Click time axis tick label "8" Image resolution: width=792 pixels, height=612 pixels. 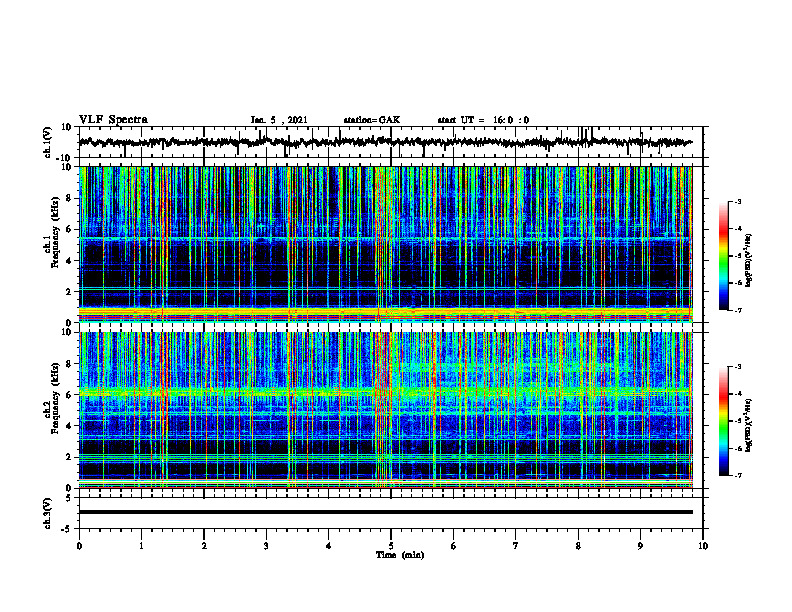tap(578, 546)
